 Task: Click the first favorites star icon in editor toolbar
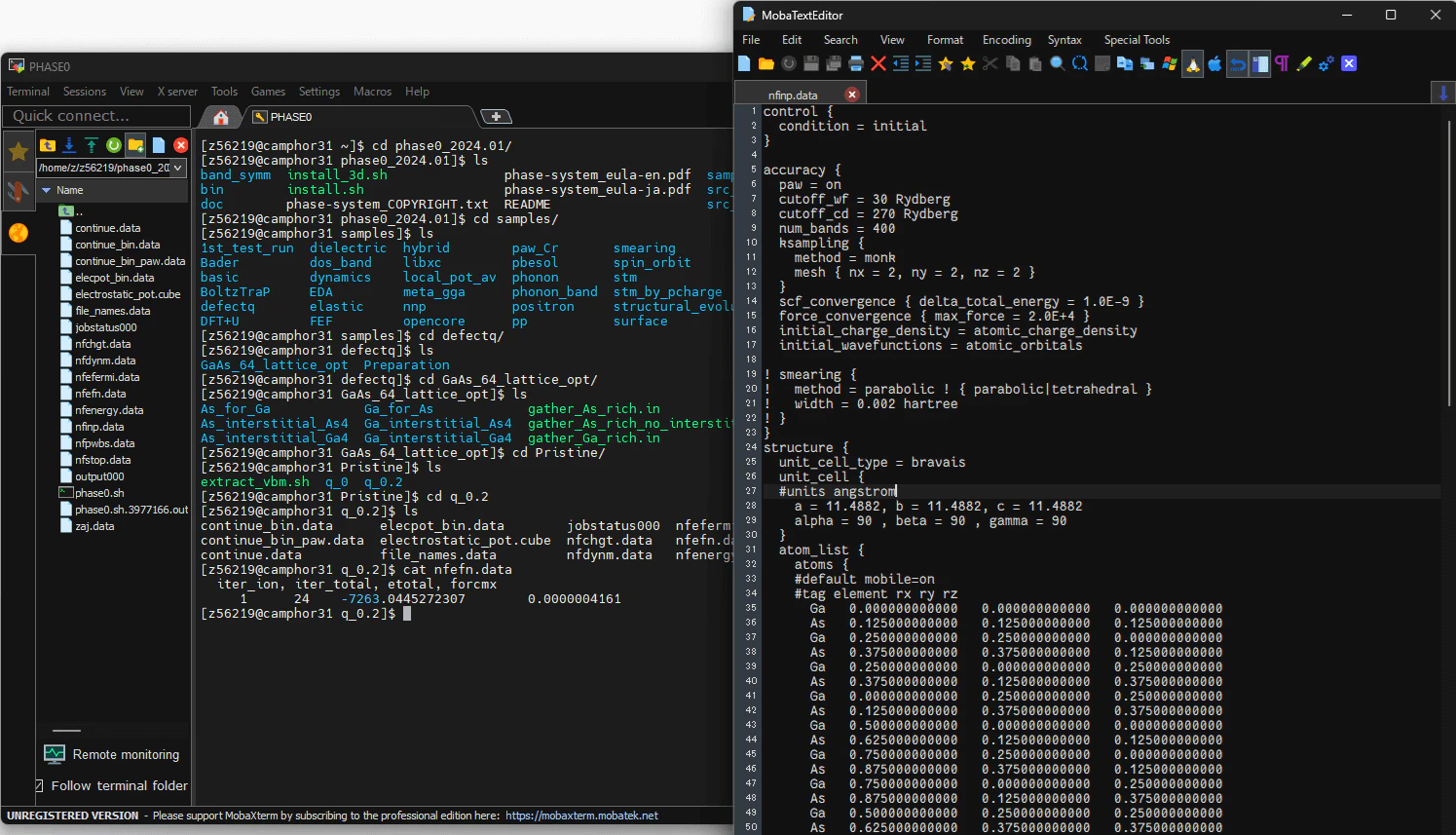946,63
